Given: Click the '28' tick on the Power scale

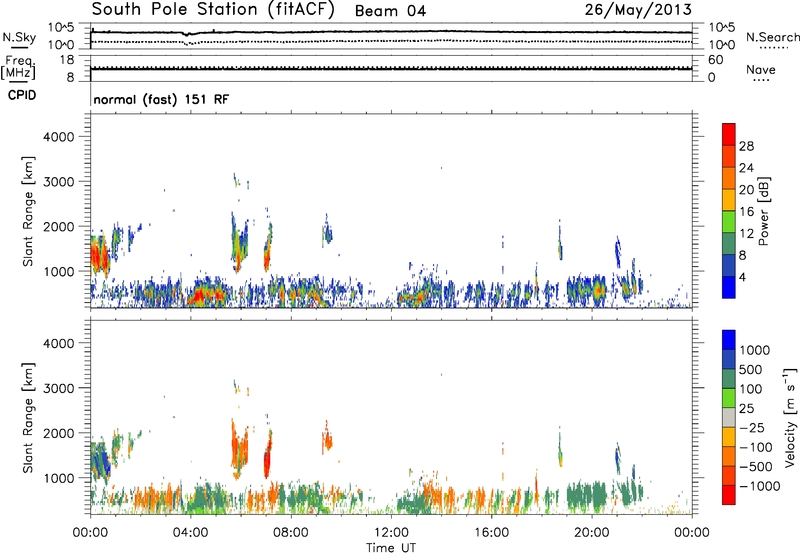Looking at the screenshot, I should 746,146.
